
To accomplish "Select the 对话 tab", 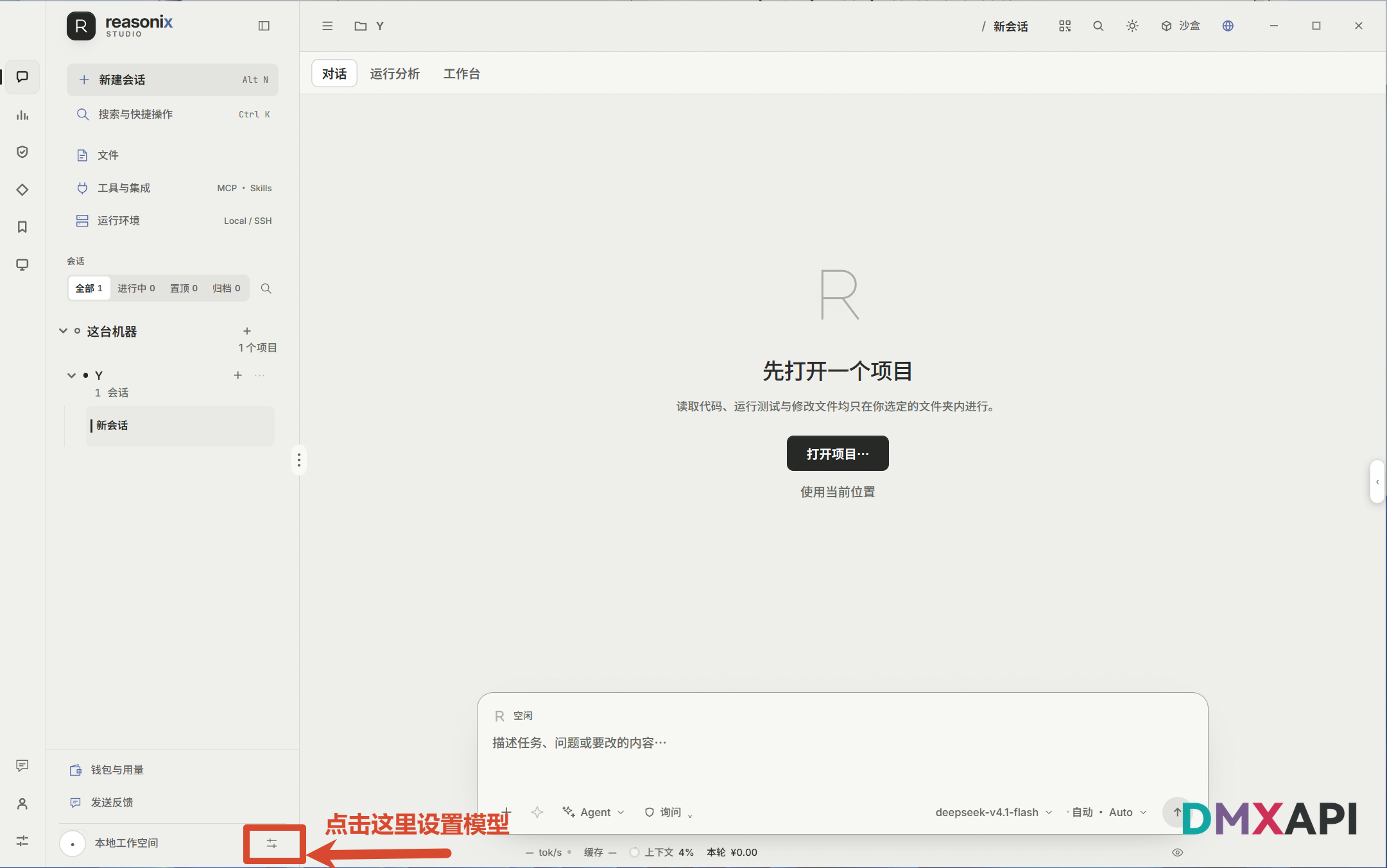I will point(334,74).
